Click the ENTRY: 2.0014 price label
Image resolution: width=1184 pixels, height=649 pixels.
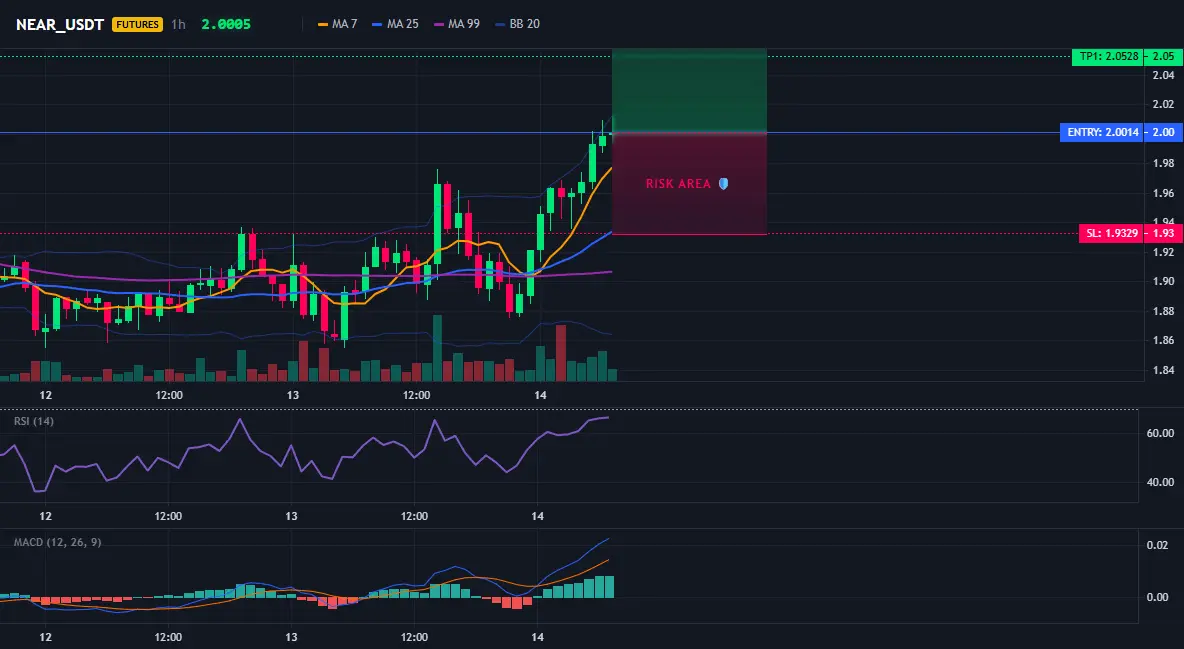coord(1100,132)
